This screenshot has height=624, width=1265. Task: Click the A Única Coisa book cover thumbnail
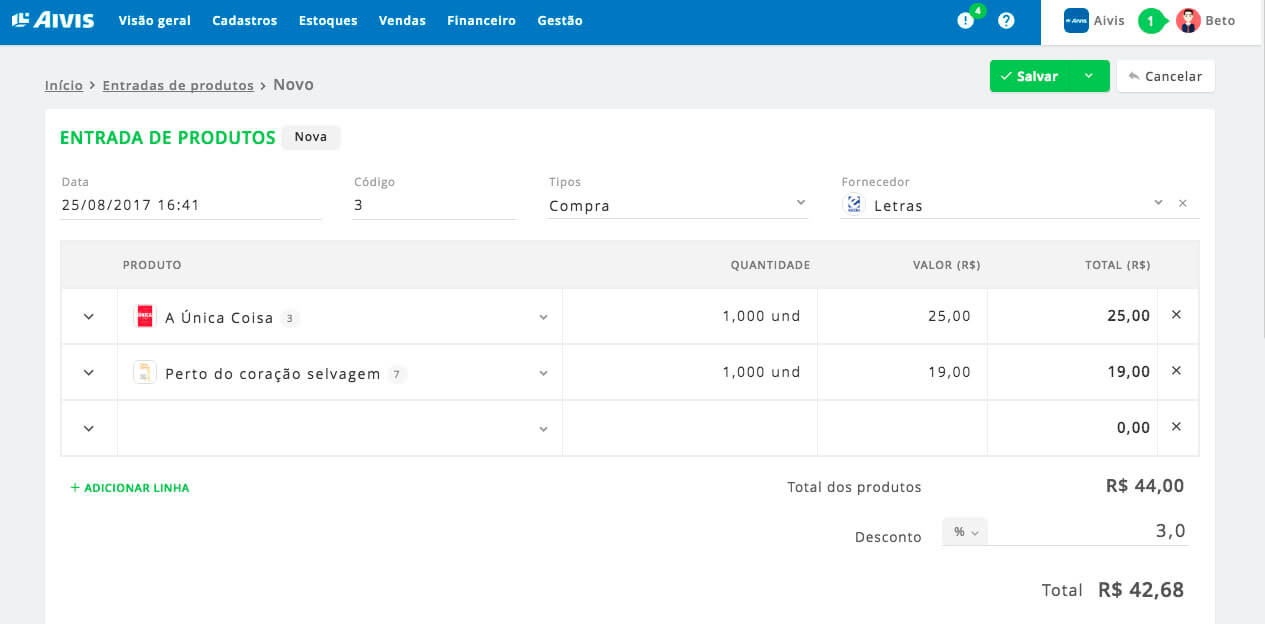point(145,316)
